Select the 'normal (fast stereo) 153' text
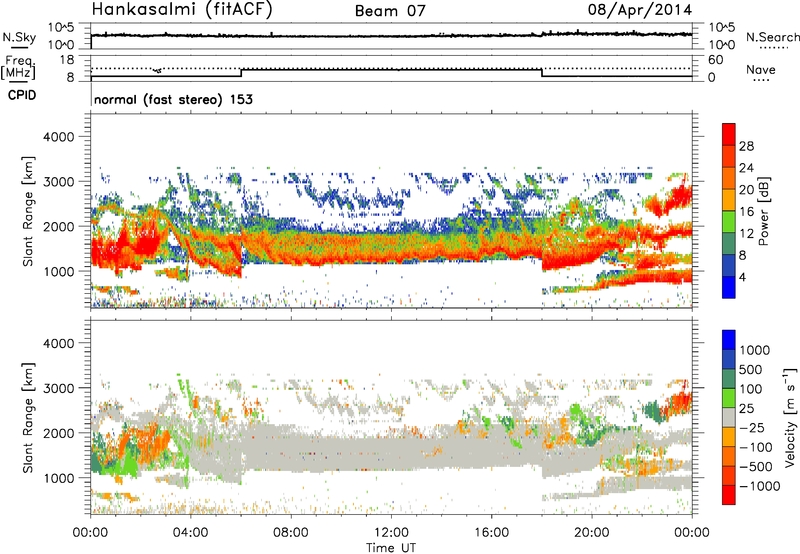 [173, 99]
